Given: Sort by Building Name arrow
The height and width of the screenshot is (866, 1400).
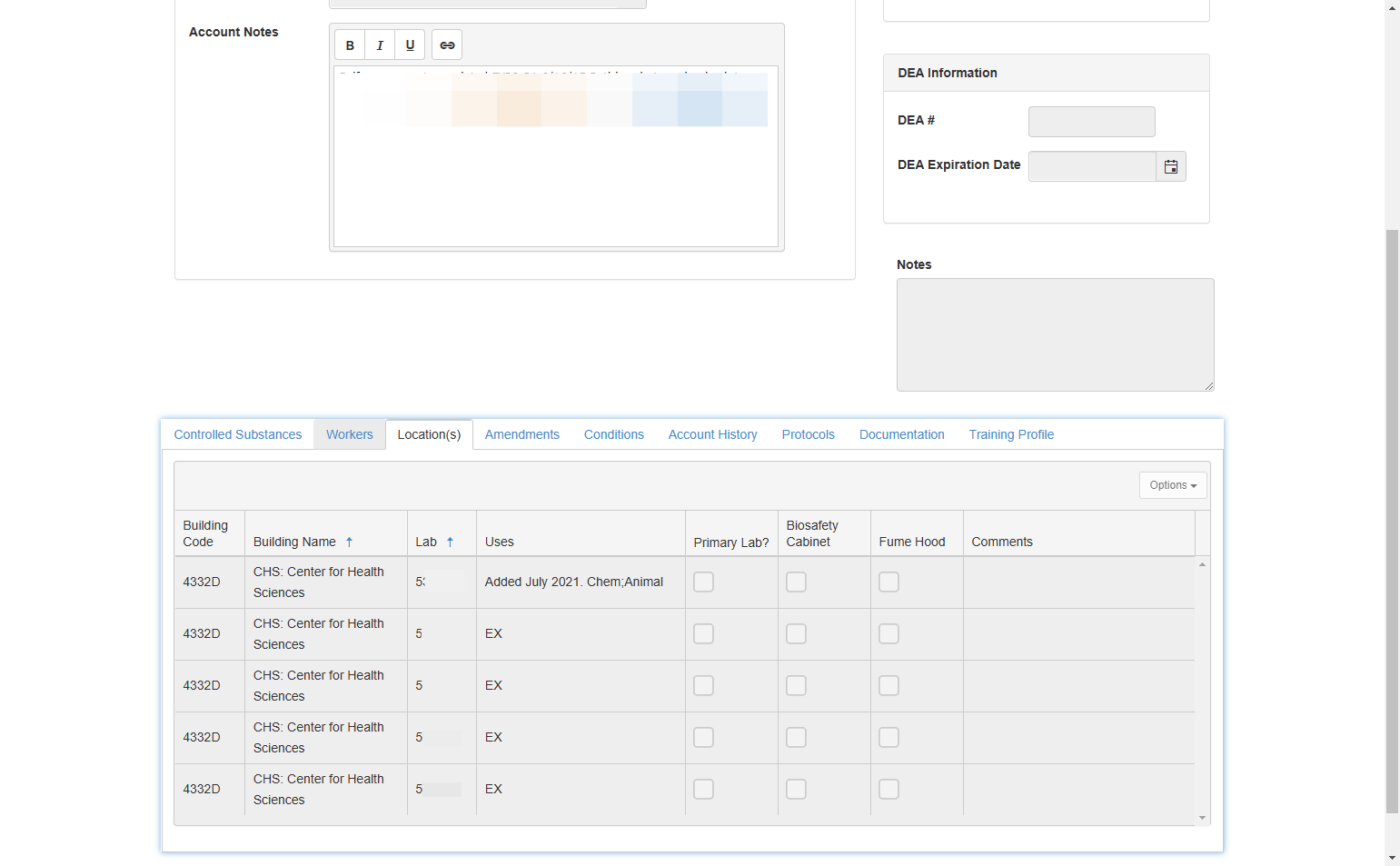Looking at the screenshot, I should pyautogui.click(x=349, y=542).
